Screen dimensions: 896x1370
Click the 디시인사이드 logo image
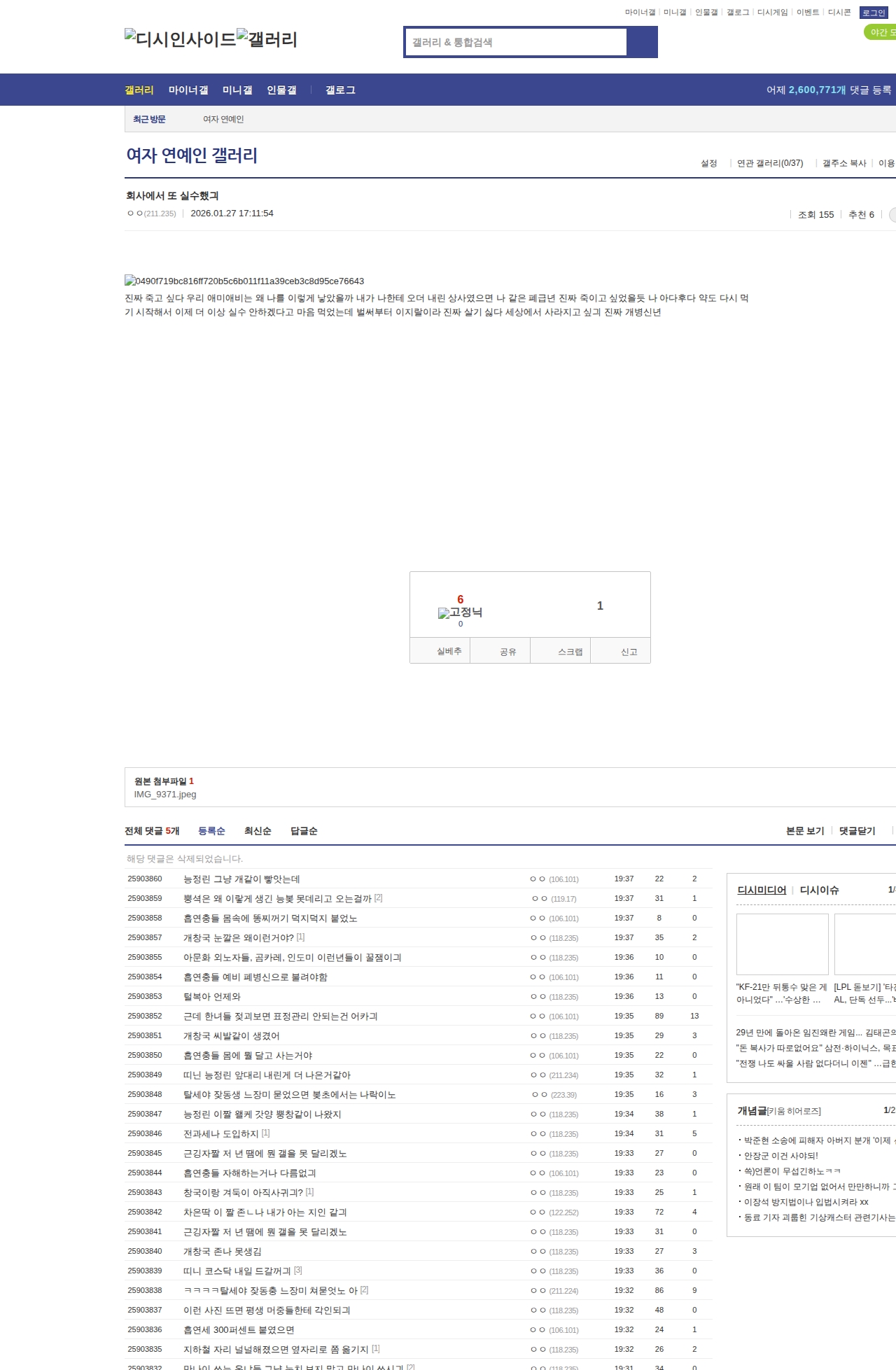point(181,39)
